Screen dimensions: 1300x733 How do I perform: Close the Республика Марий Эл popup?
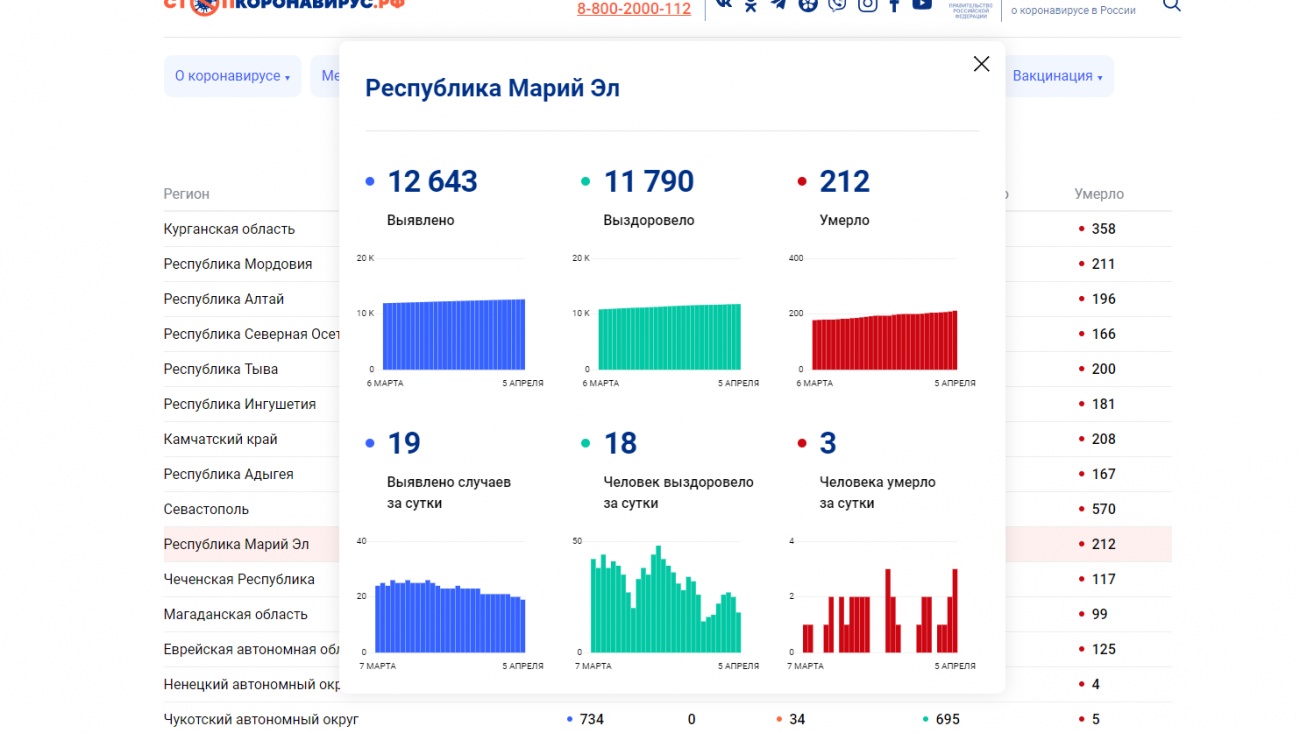tap(981, 64)
